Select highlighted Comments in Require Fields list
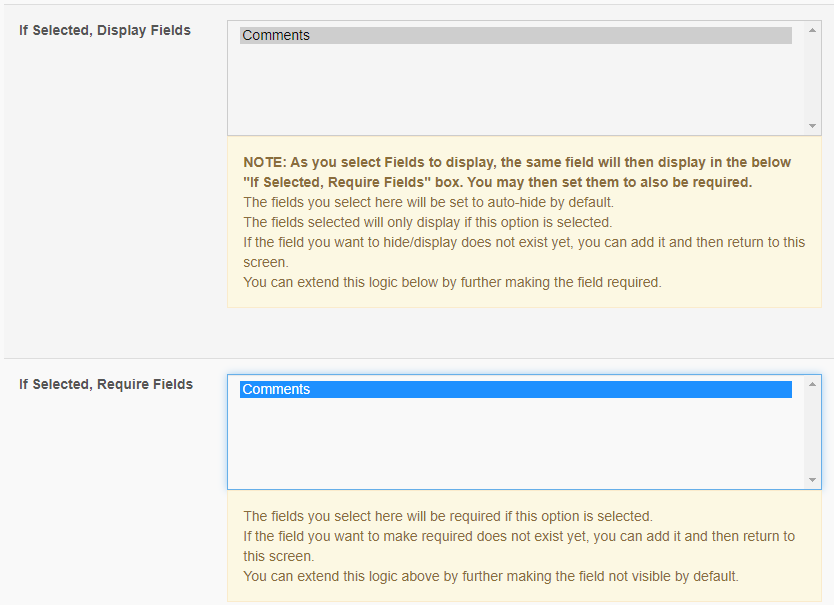The height and width of the screenshot is (605, 834). point(515,389)
